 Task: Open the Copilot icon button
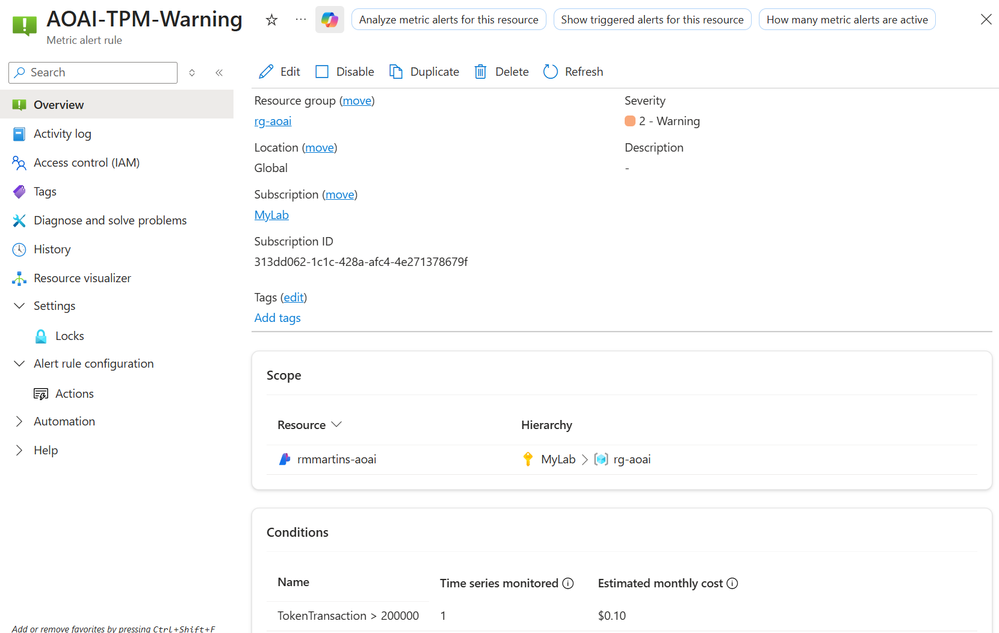coord(329,20)
